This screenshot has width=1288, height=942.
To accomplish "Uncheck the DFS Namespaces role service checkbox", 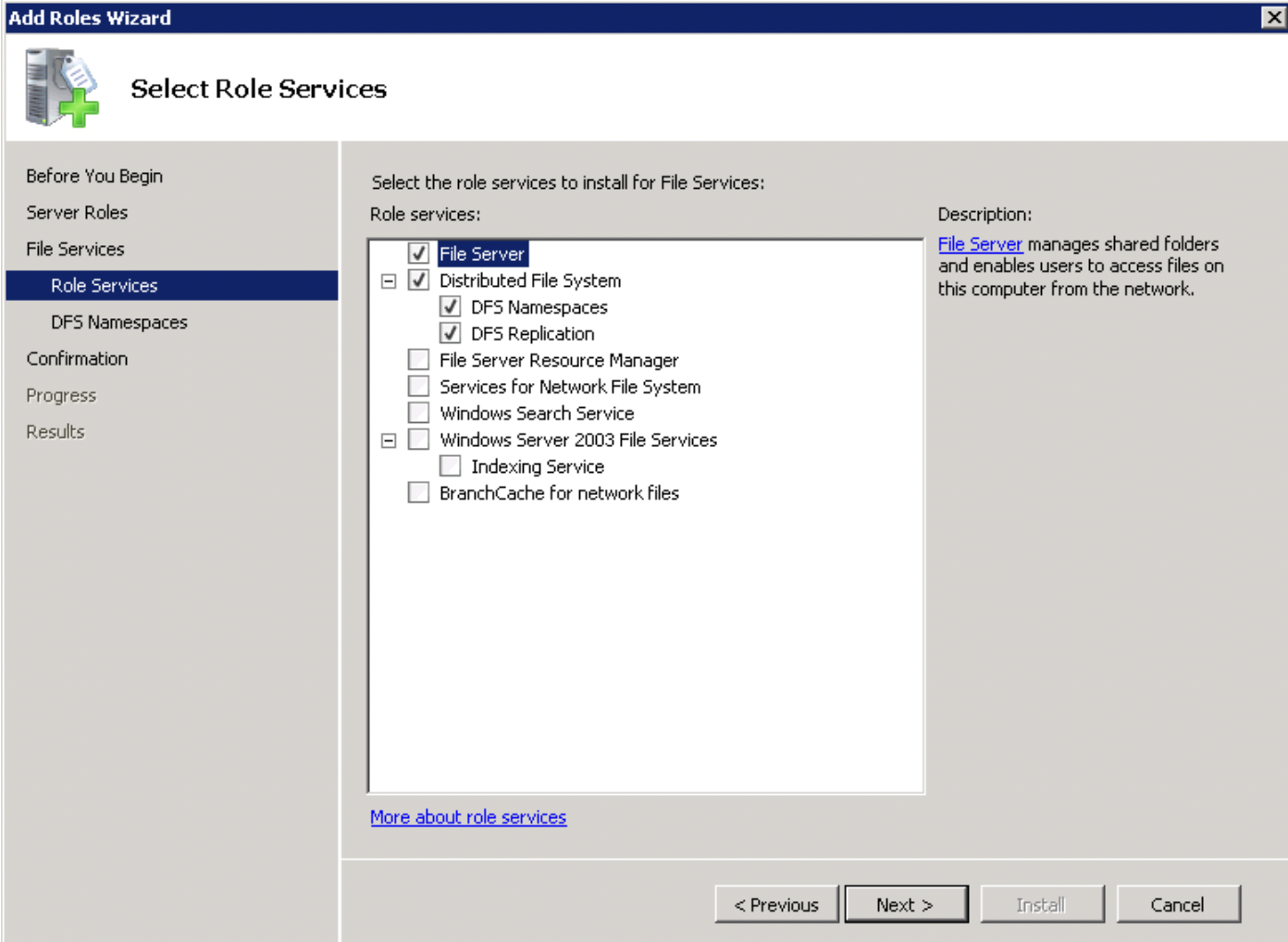I will point(450,306).
